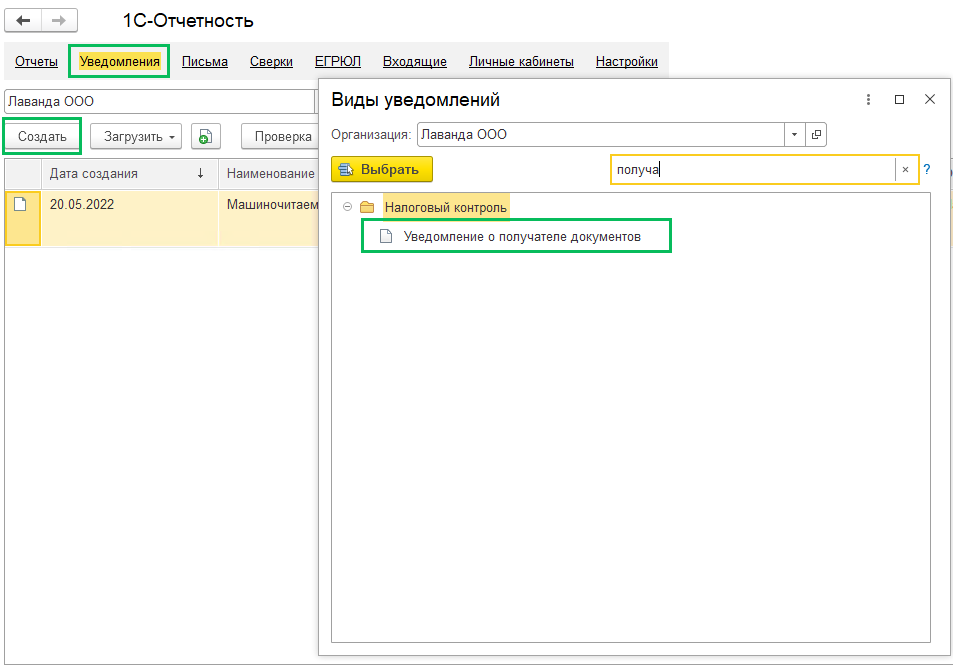Click the Создать button
Viewport: 953px width, 665px height.
tap(42, 136)
